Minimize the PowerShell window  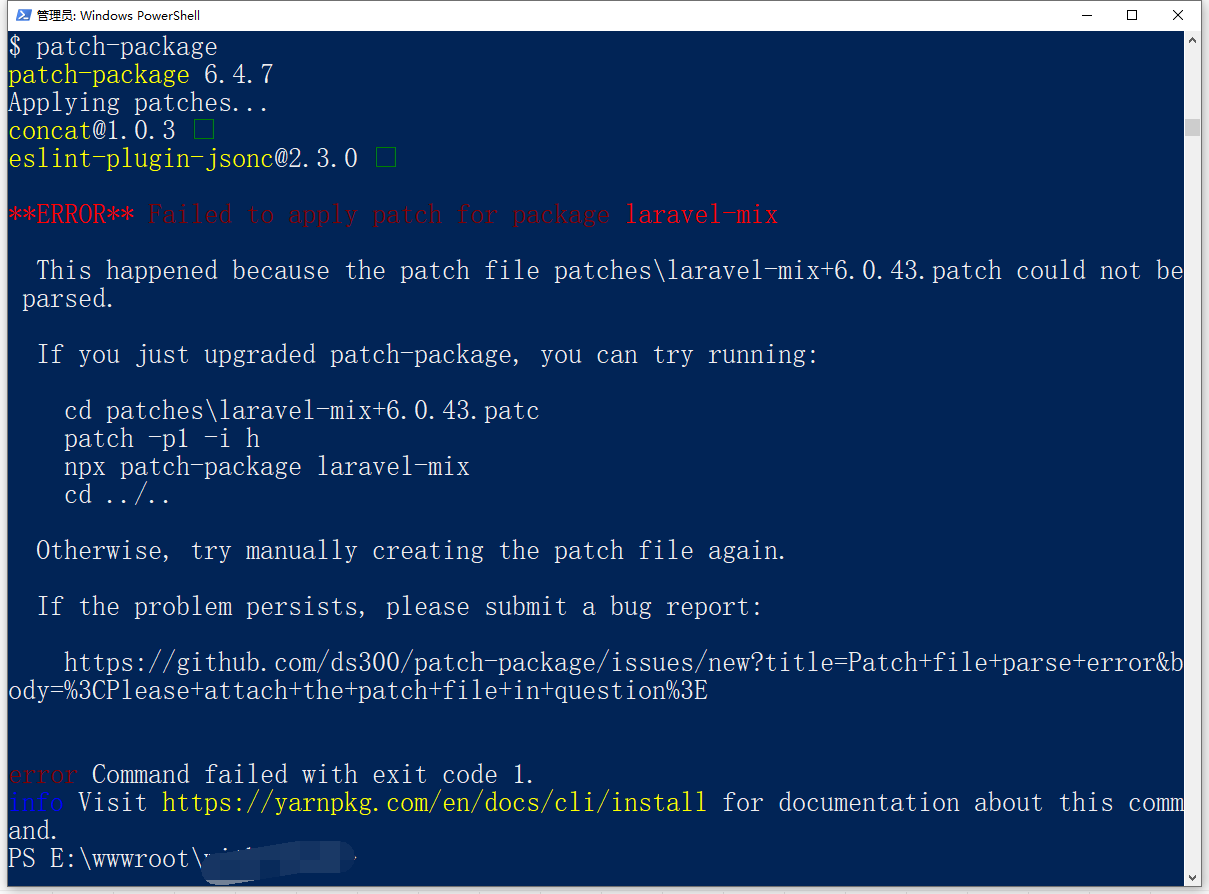pos(1086,15)
